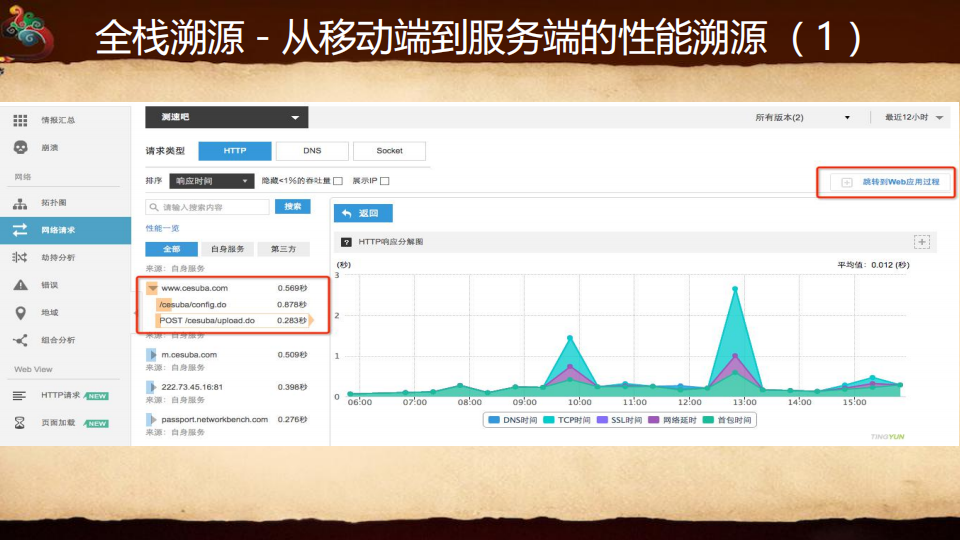Click the 0.509秒 value of m.cesuba.com
Screen dimensions: 960x540
tap(292, 354)
